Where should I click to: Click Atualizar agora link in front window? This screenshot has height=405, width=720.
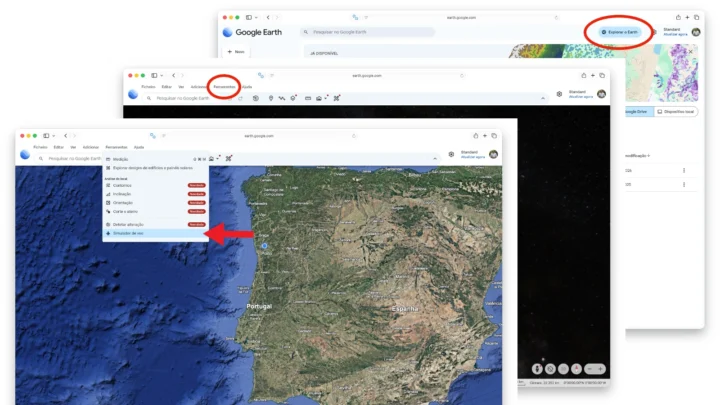click(x=473, y=157)
